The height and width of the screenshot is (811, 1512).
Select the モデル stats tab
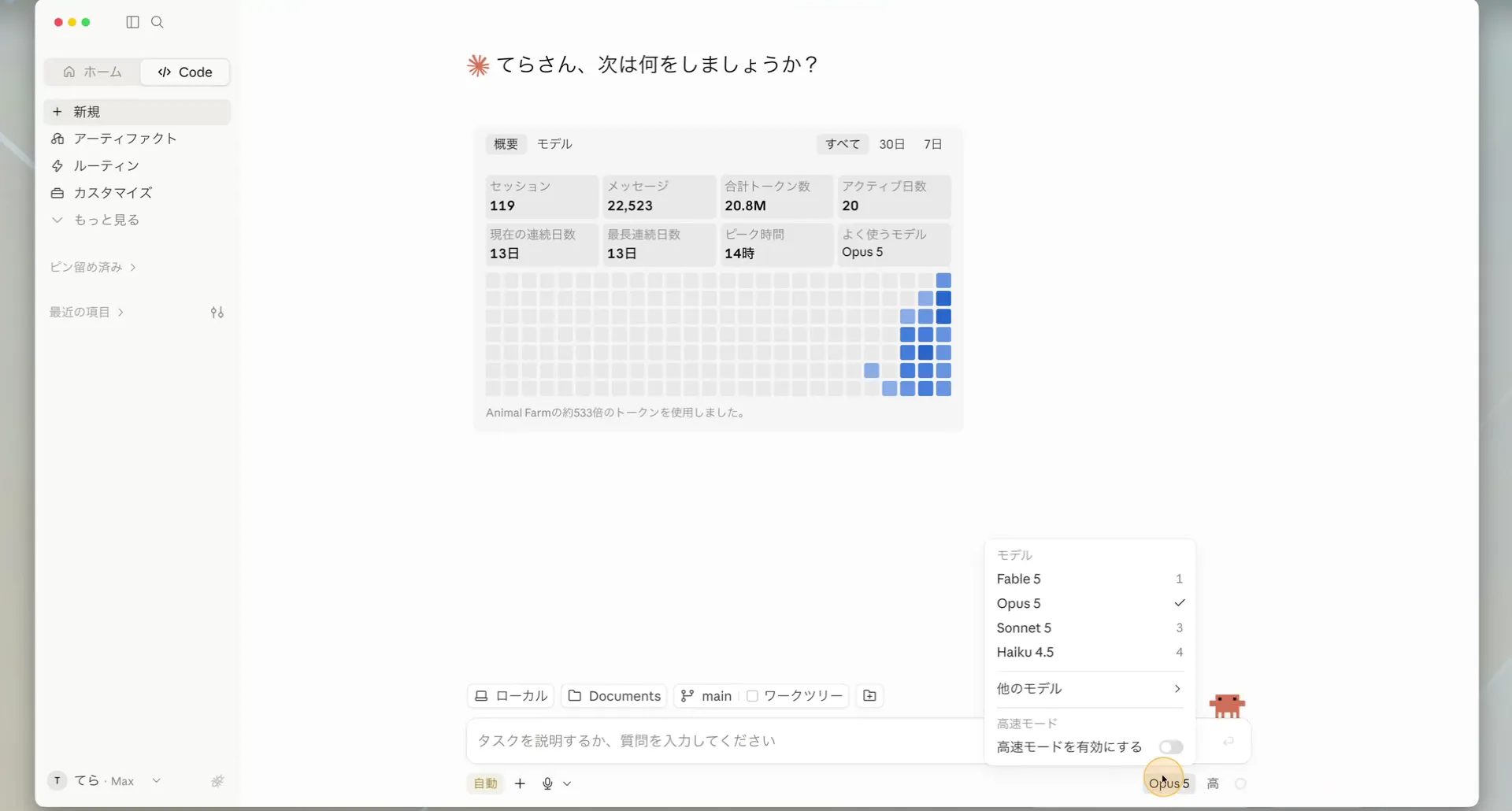tap(554, 144)
